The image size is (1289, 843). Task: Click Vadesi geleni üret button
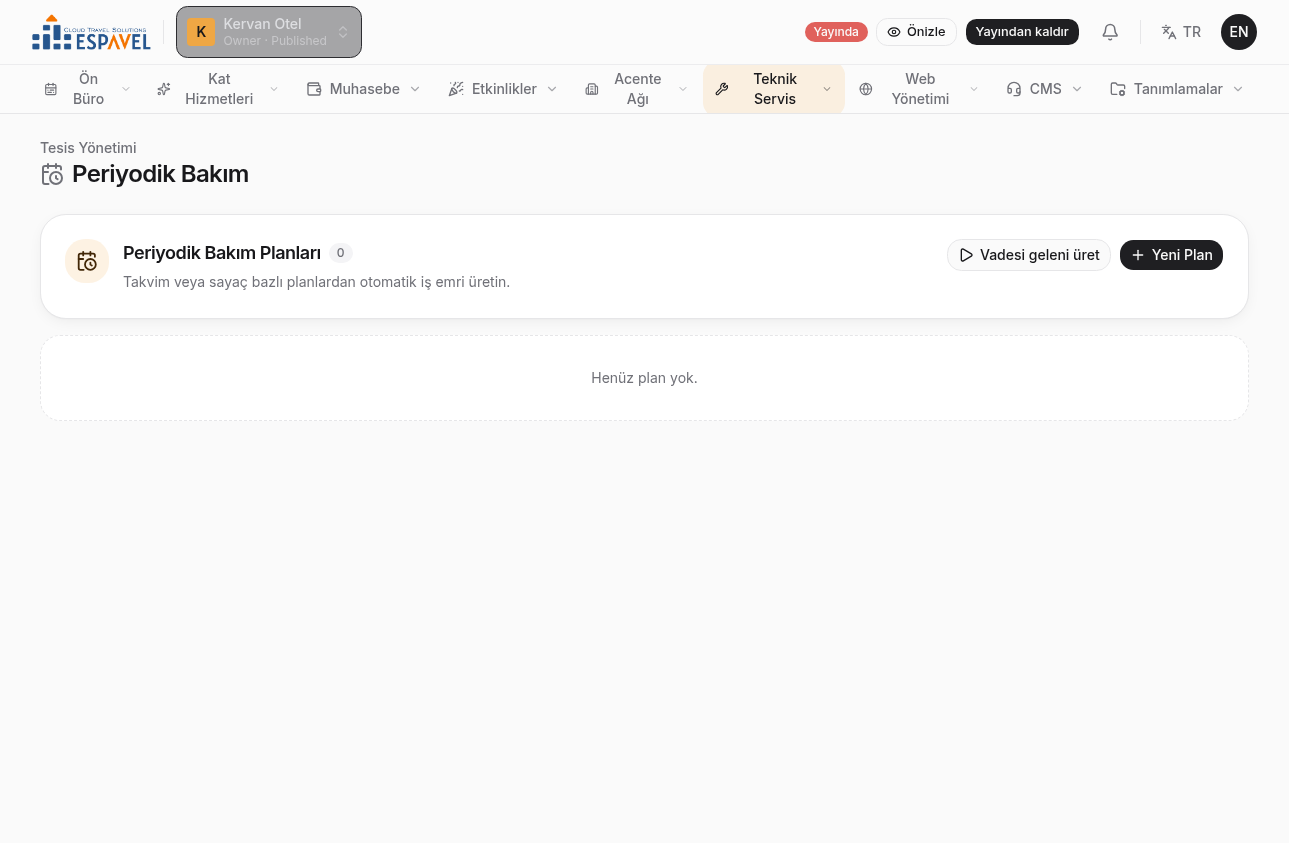pyautogui.click(x=1029, y=255)
